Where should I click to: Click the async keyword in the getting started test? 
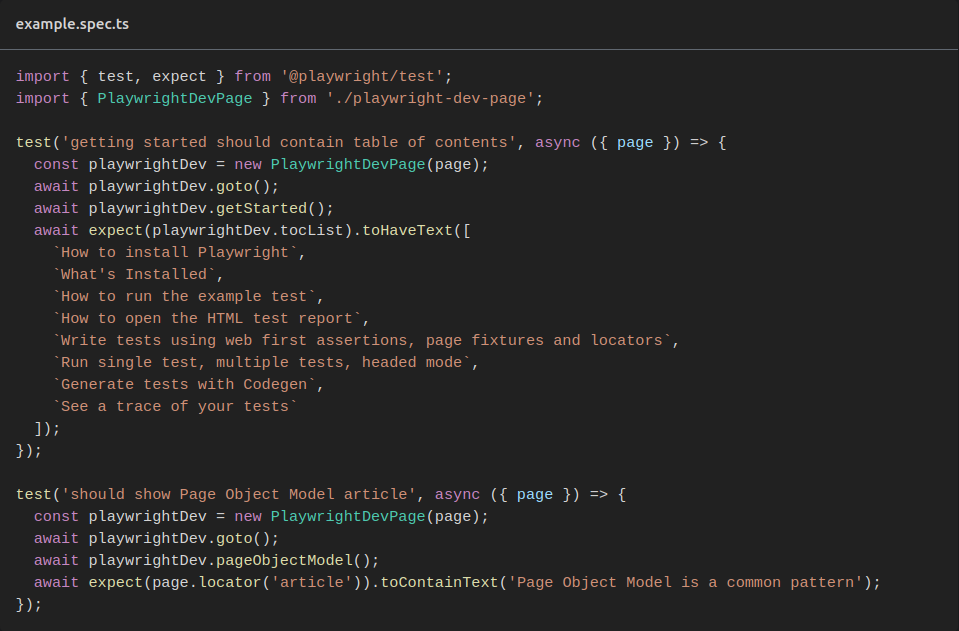pyautogui.click(x=558, y=142)
